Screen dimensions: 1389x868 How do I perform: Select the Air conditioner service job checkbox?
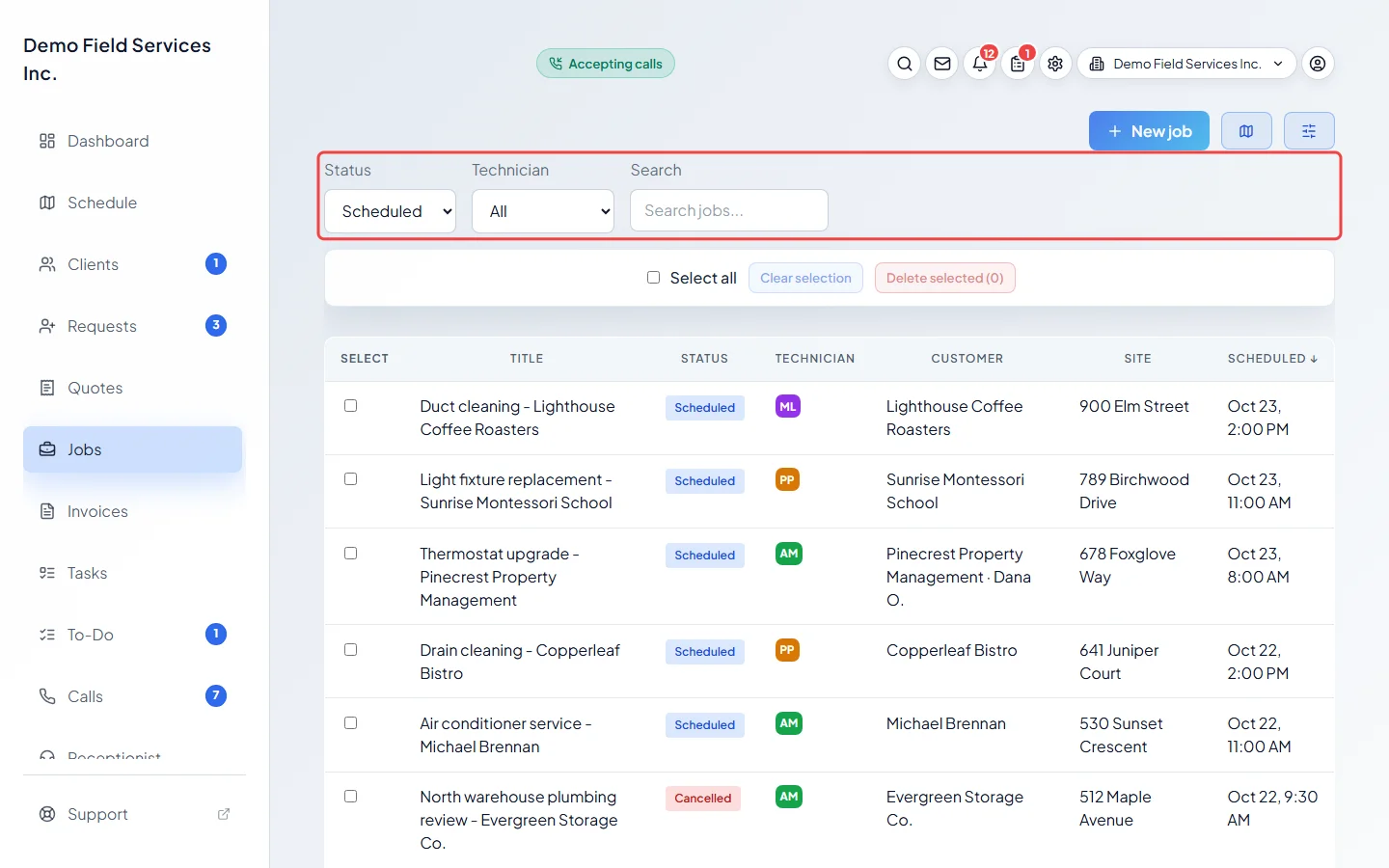[x=351, y=723]
